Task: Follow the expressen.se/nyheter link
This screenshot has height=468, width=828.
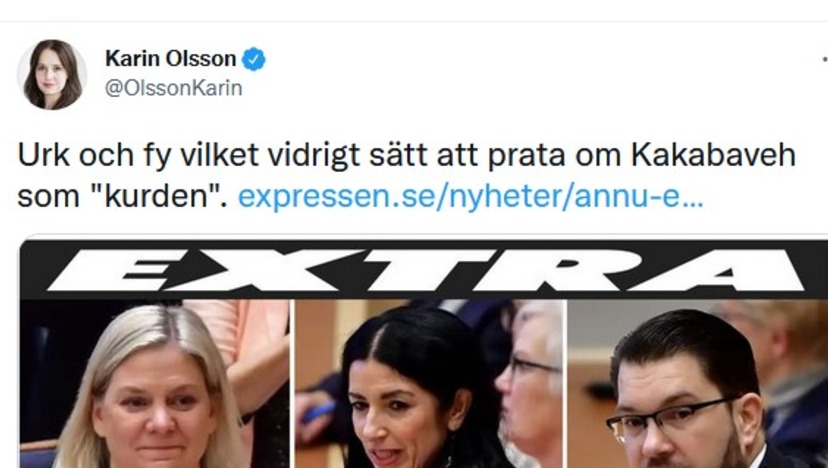Action: [x=471, y=196]
